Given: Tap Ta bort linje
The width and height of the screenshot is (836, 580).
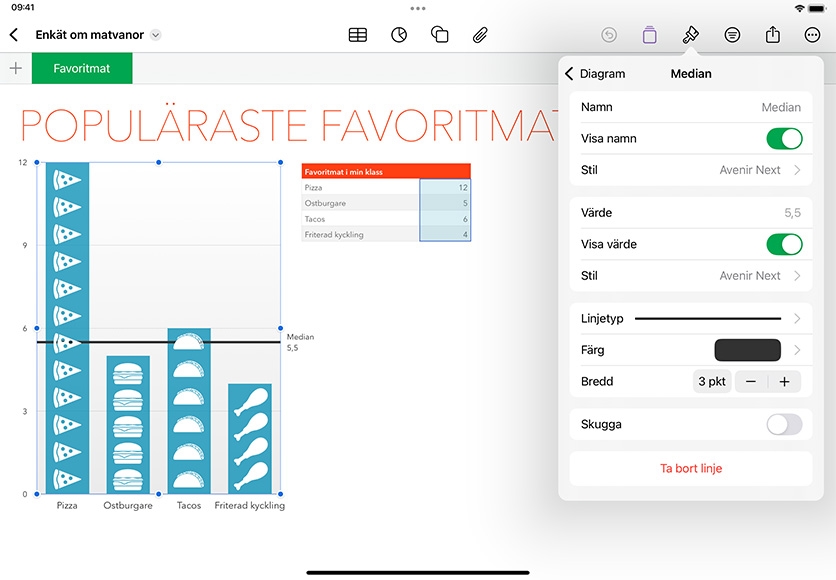Looking at the screenshot, I should point(691,469).
